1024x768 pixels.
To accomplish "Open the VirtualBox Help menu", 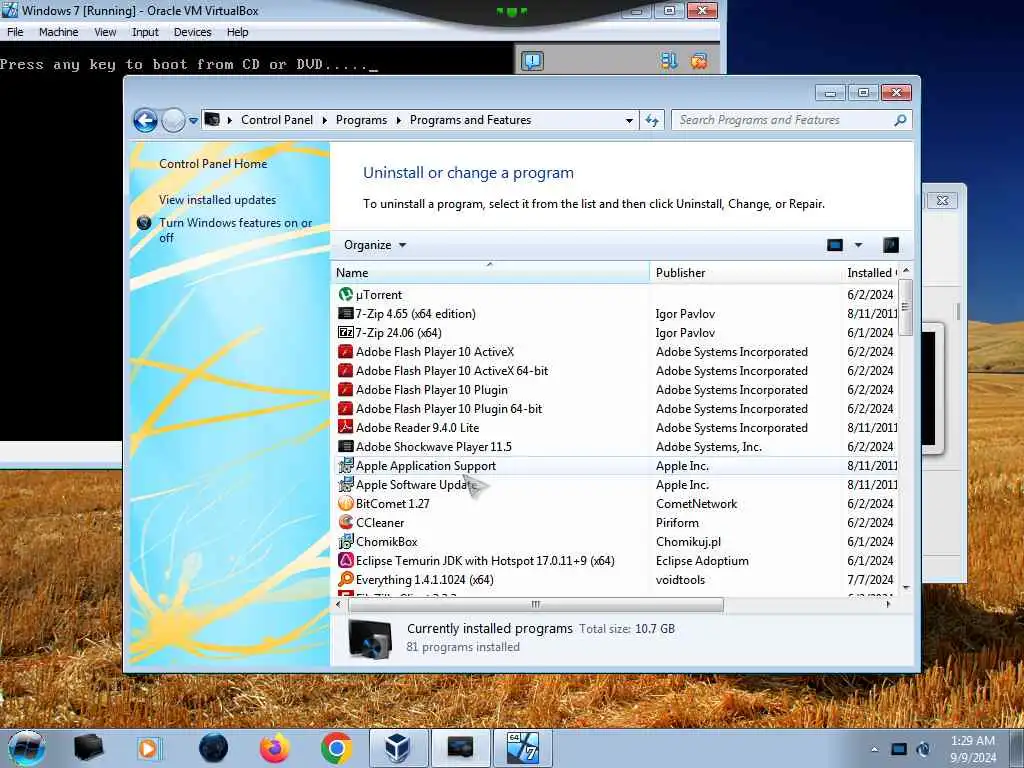I will tap(238, 32).
